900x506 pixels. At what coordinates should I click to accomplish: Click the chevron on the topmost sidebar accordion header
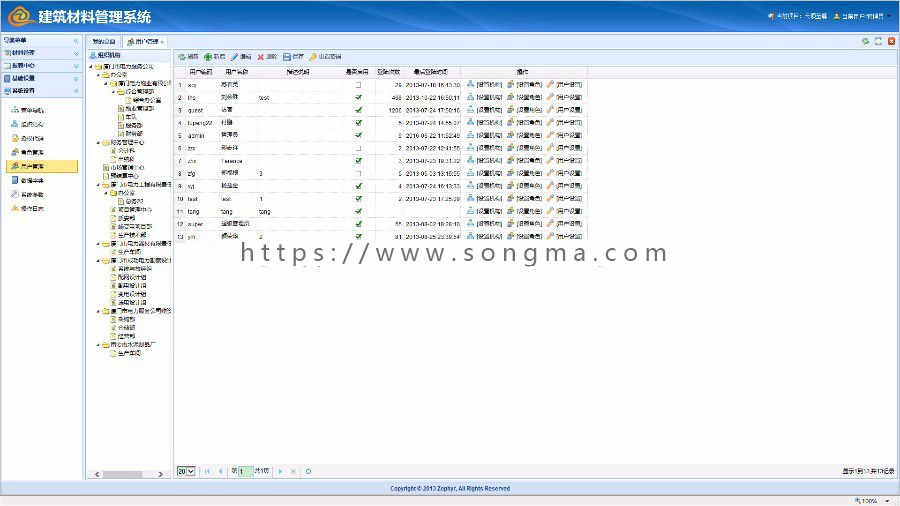[76, 41]
